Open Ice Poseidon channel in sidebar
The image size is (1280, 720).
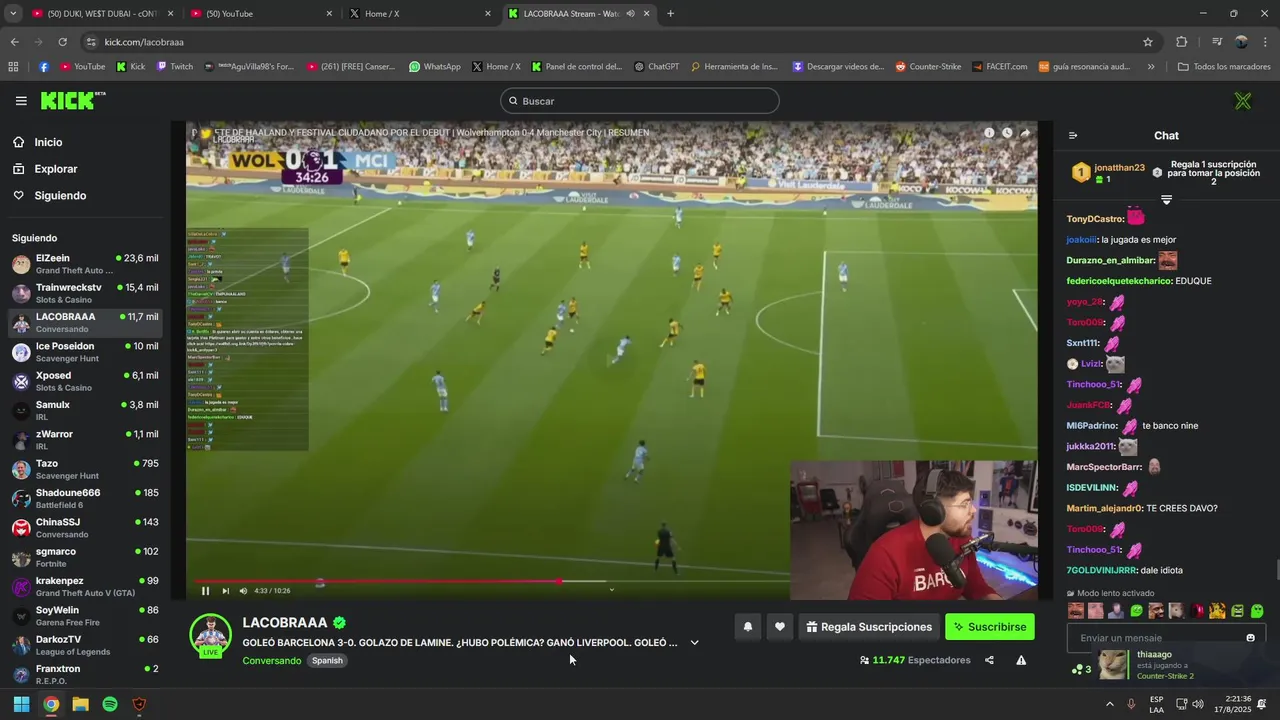(x=85, y=352)
